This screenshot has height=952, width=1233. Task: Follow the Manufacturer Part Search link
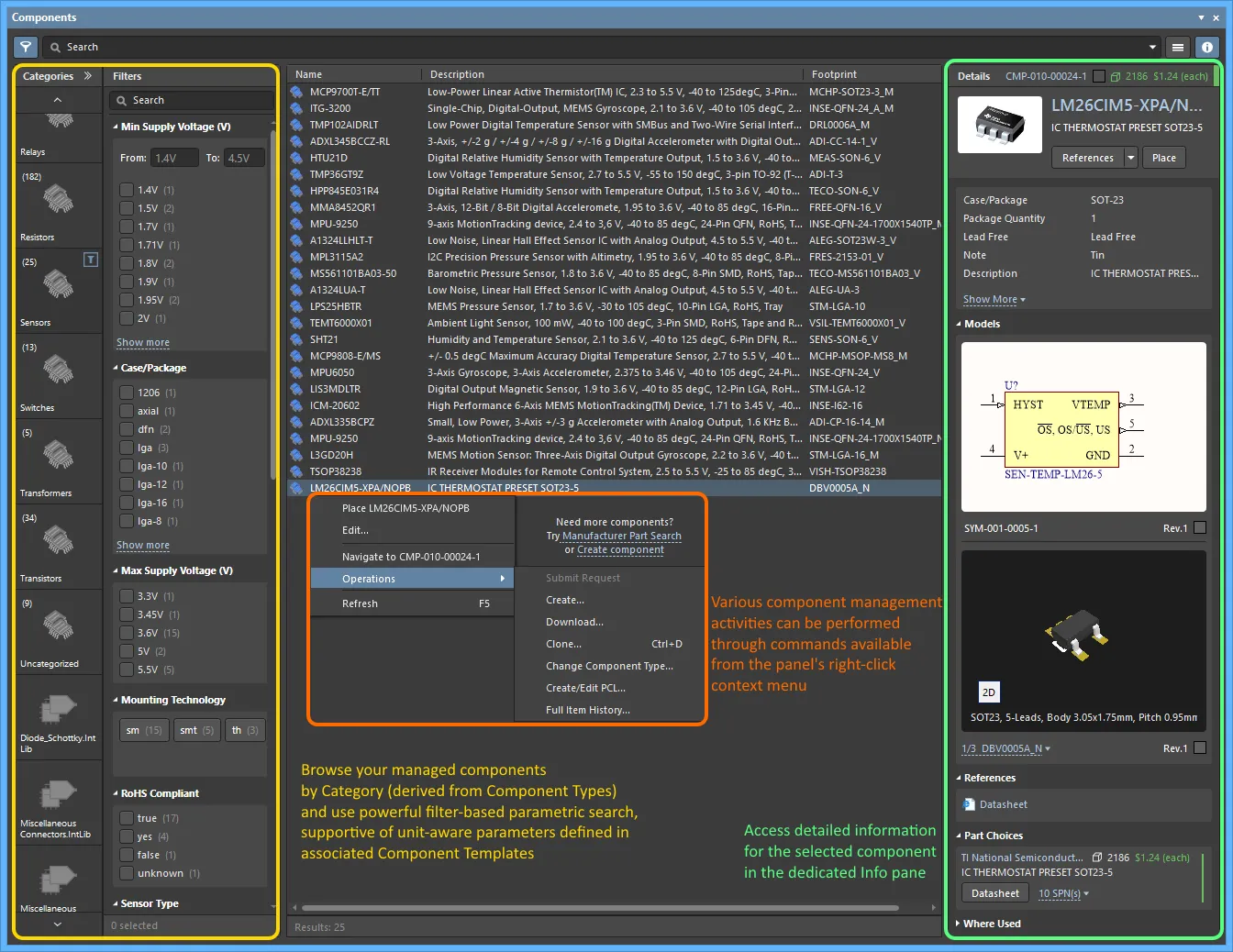pyautogui.click(x=622, y=536)
